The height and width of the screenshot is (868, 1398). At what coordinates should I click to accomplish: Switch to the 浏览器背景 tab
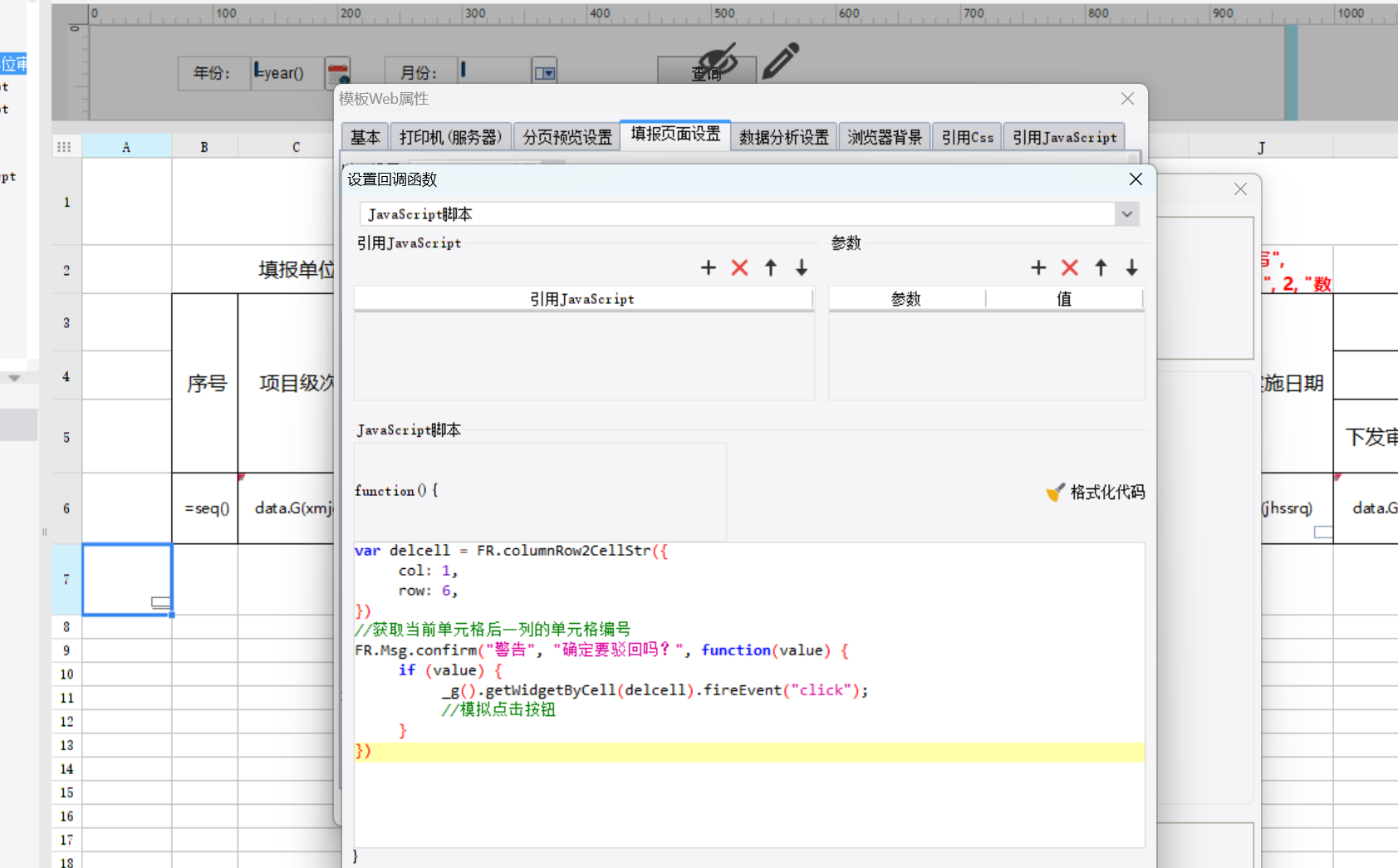[x=885, y=137]
